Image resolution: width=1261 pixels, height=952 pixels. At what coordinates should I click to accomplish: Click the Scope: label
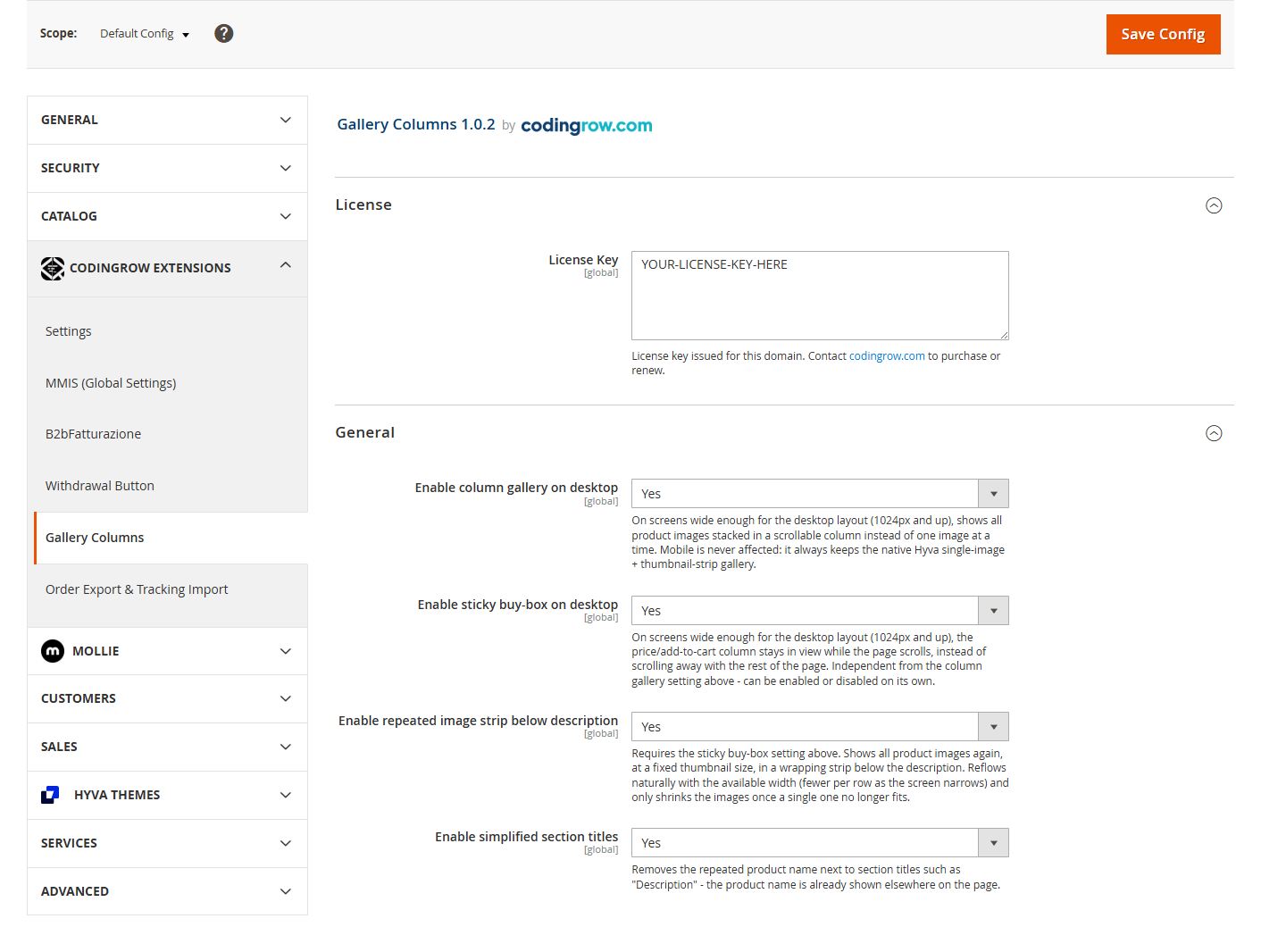pyautogui.click(x=58, y=33)
